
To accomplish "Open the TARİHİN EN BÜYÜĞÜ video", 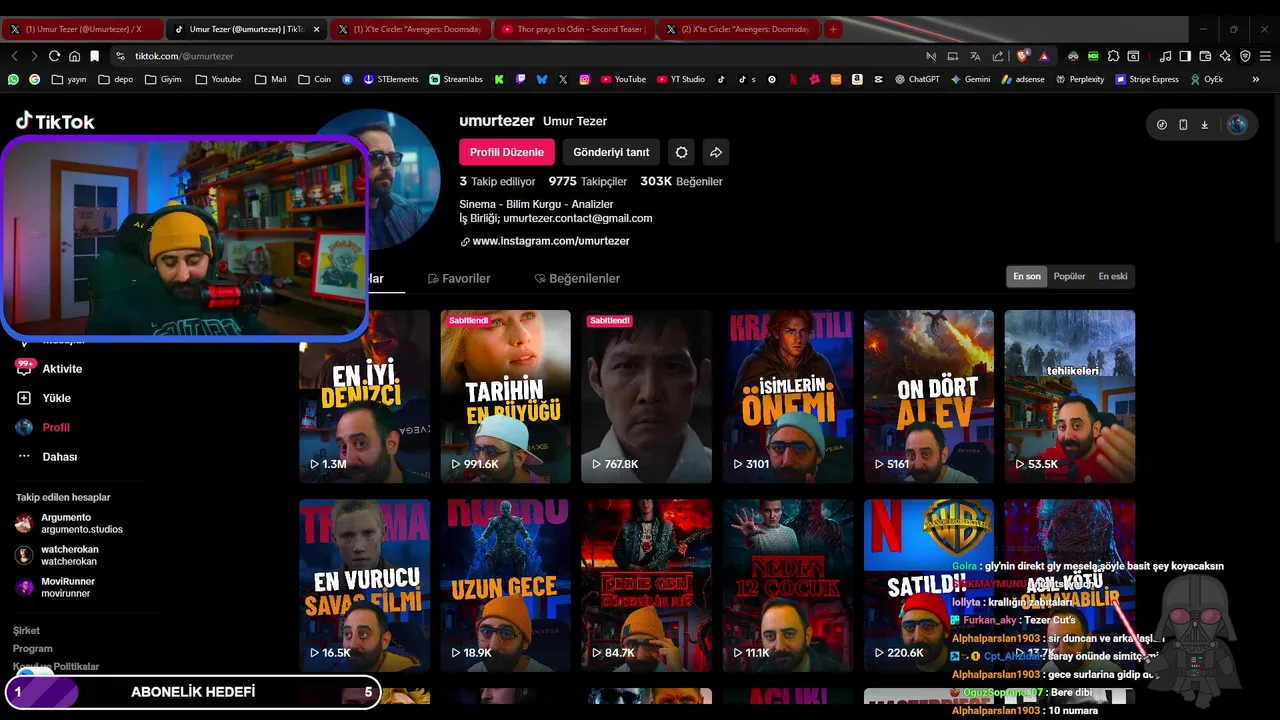I will coord(506,397).
